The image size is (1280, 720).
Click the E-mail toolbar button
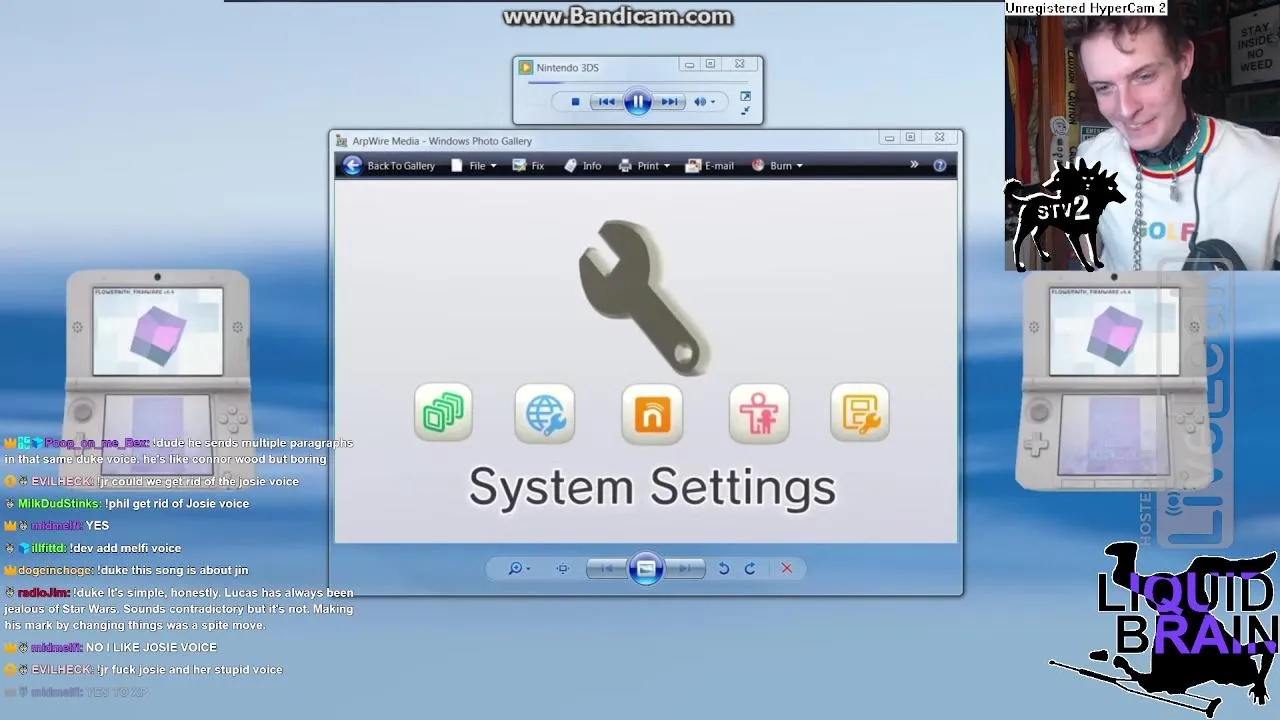(710, 166)
